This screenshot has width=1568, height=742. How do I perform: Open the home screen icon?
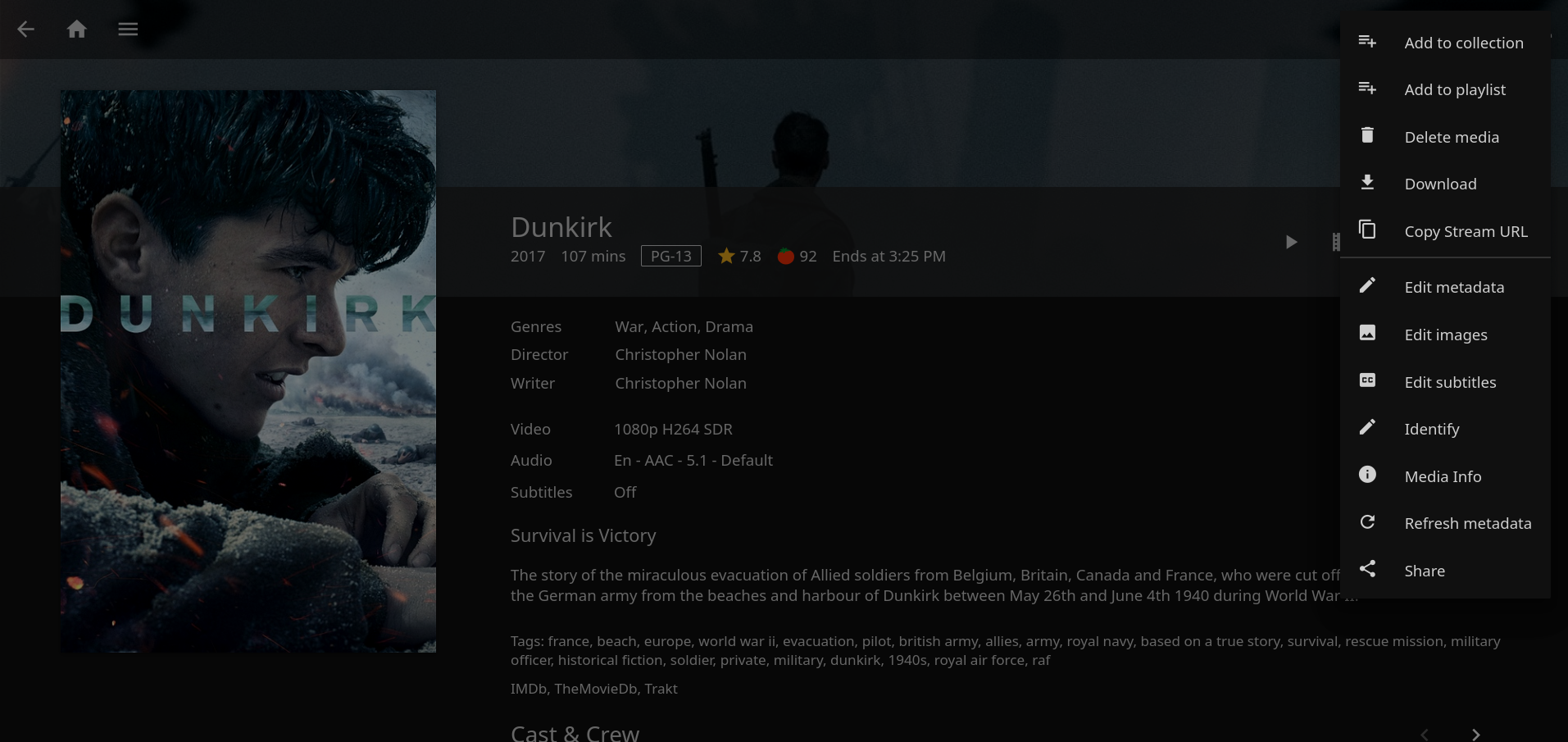tap(77, 30)
